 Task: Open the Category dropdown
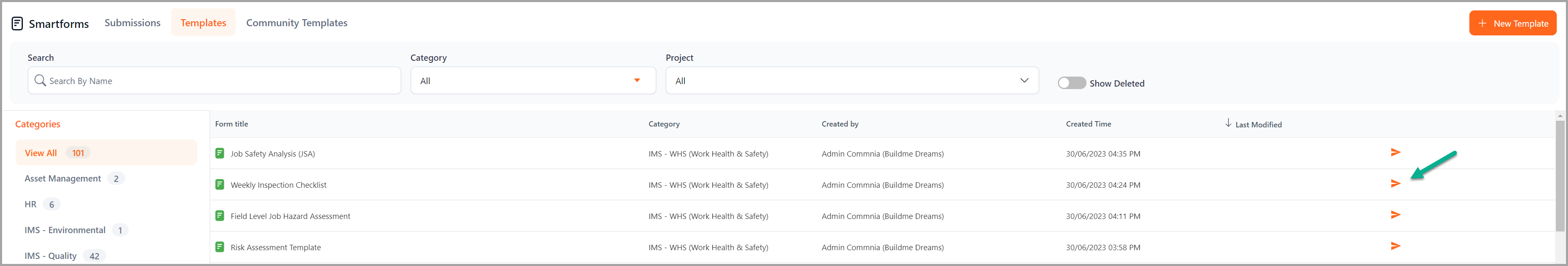tap(533, 80)
